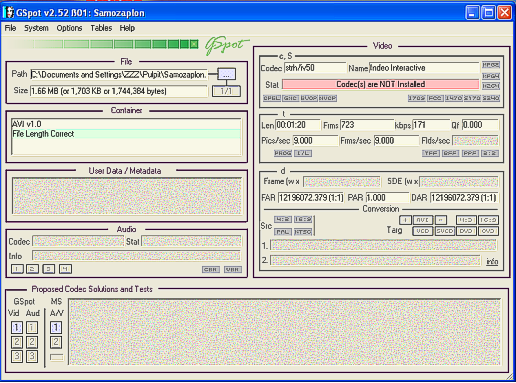Click the MS A/V test 2 button
Image resolution: width=516 pixels, height=383 pixels.
(56, 342)
